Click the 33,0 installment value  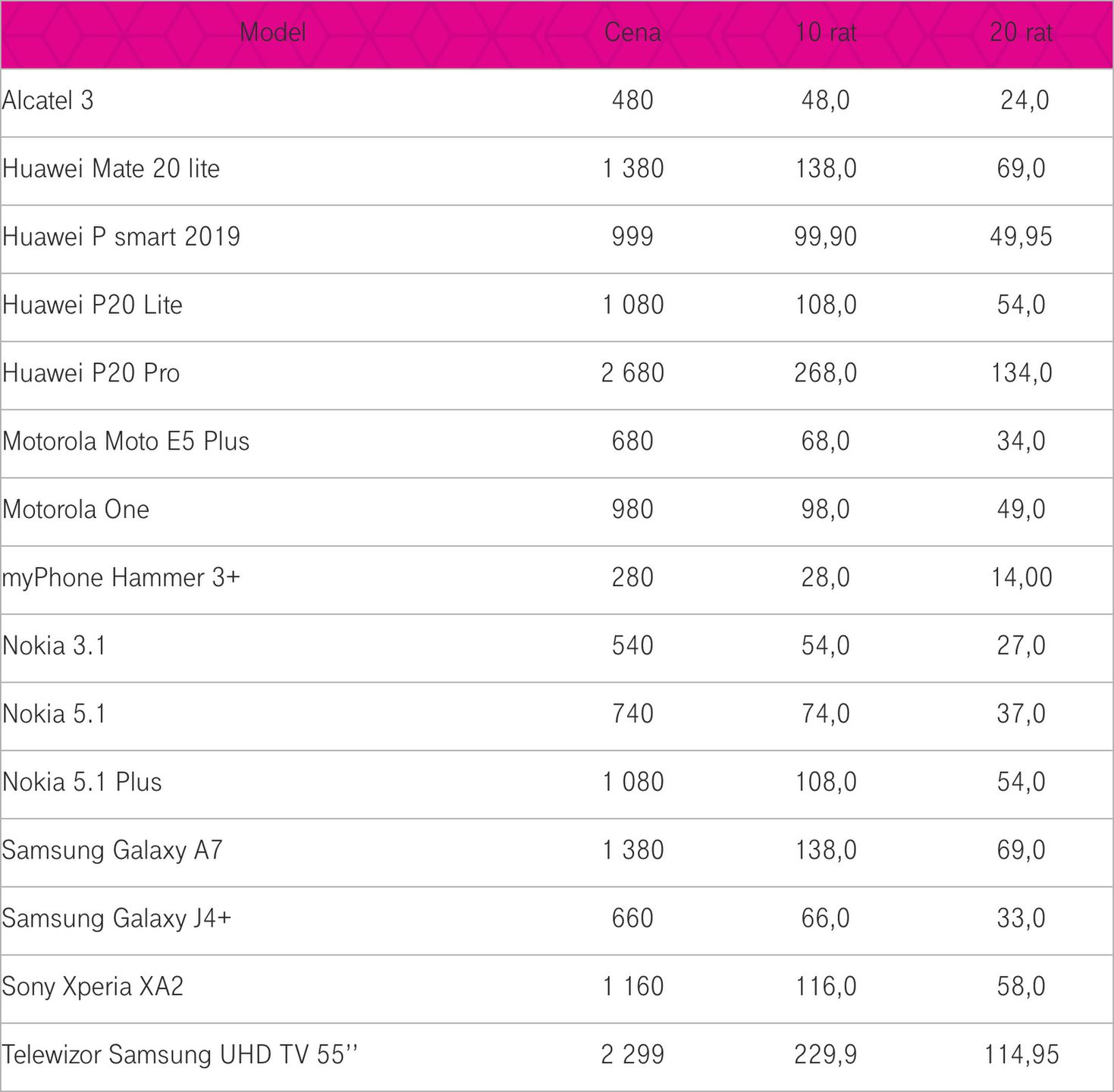(x=1021, y=918)
